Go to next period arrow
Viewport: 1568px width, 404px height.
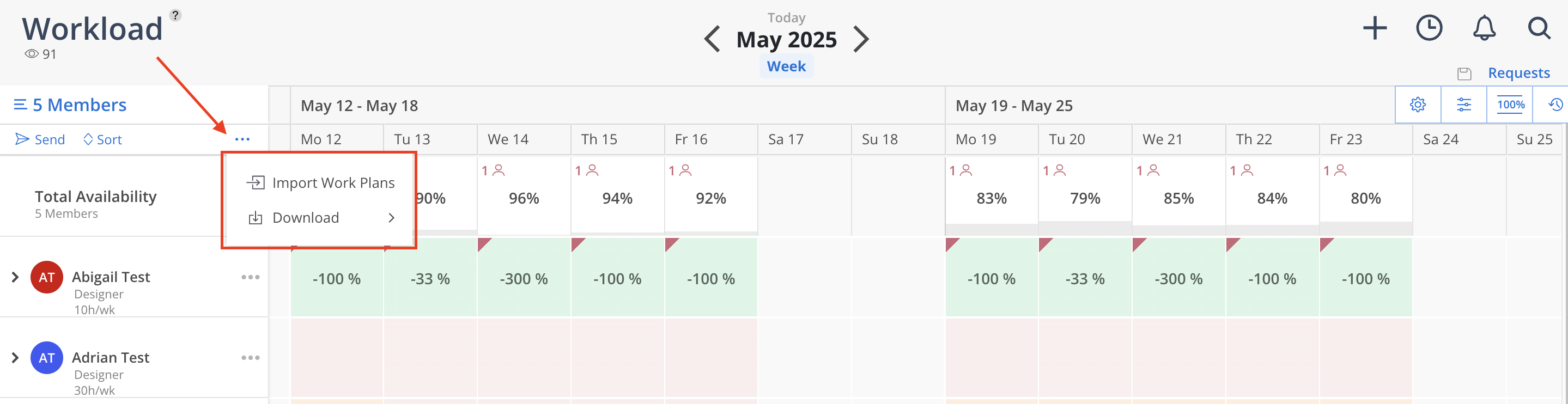coord(861,40)
